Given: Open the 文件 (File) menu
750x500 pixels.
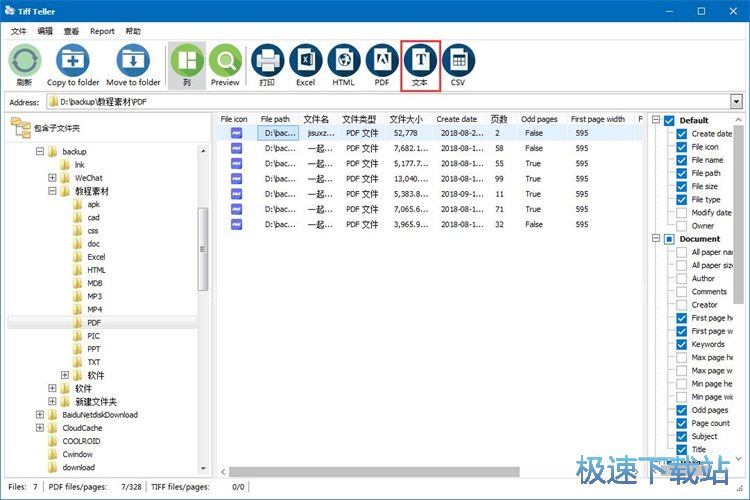Looking at the screenshot, I should [x=18, y=31].
